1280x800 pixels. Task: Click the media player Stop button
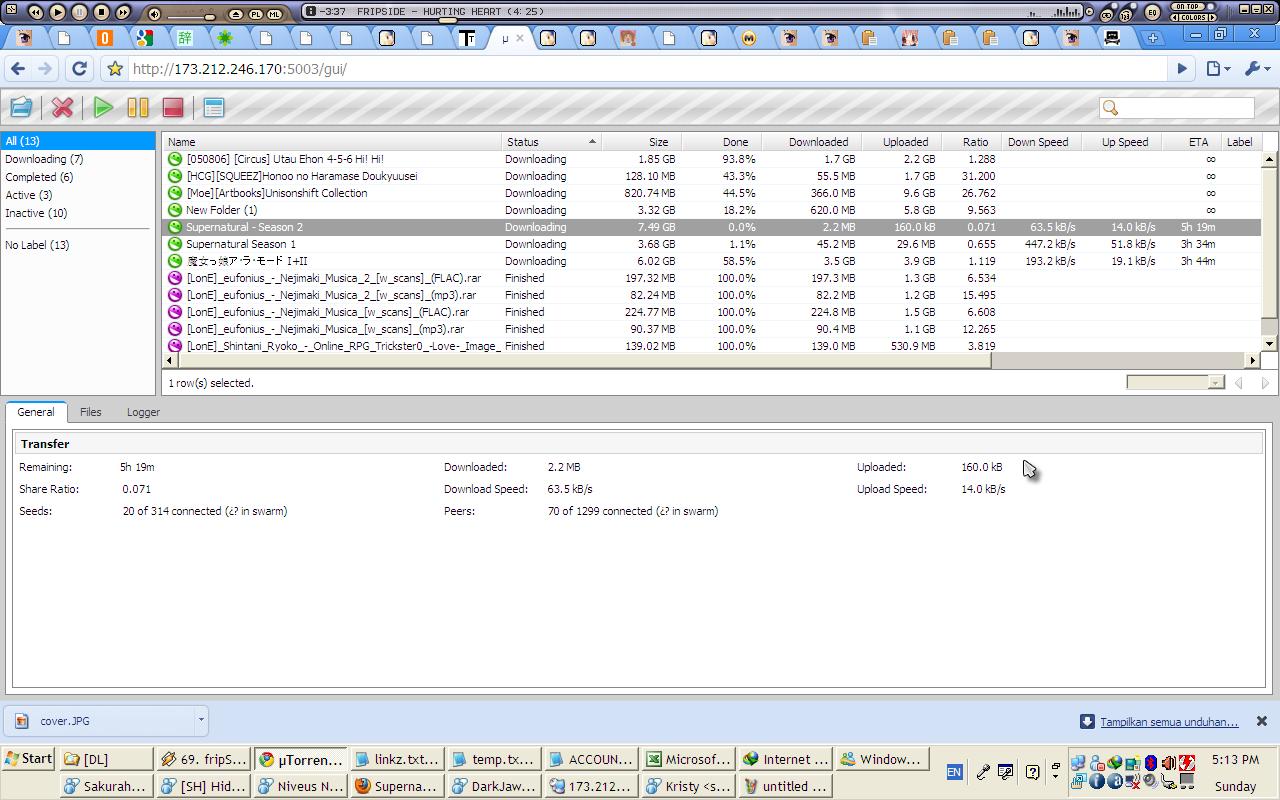101,12
